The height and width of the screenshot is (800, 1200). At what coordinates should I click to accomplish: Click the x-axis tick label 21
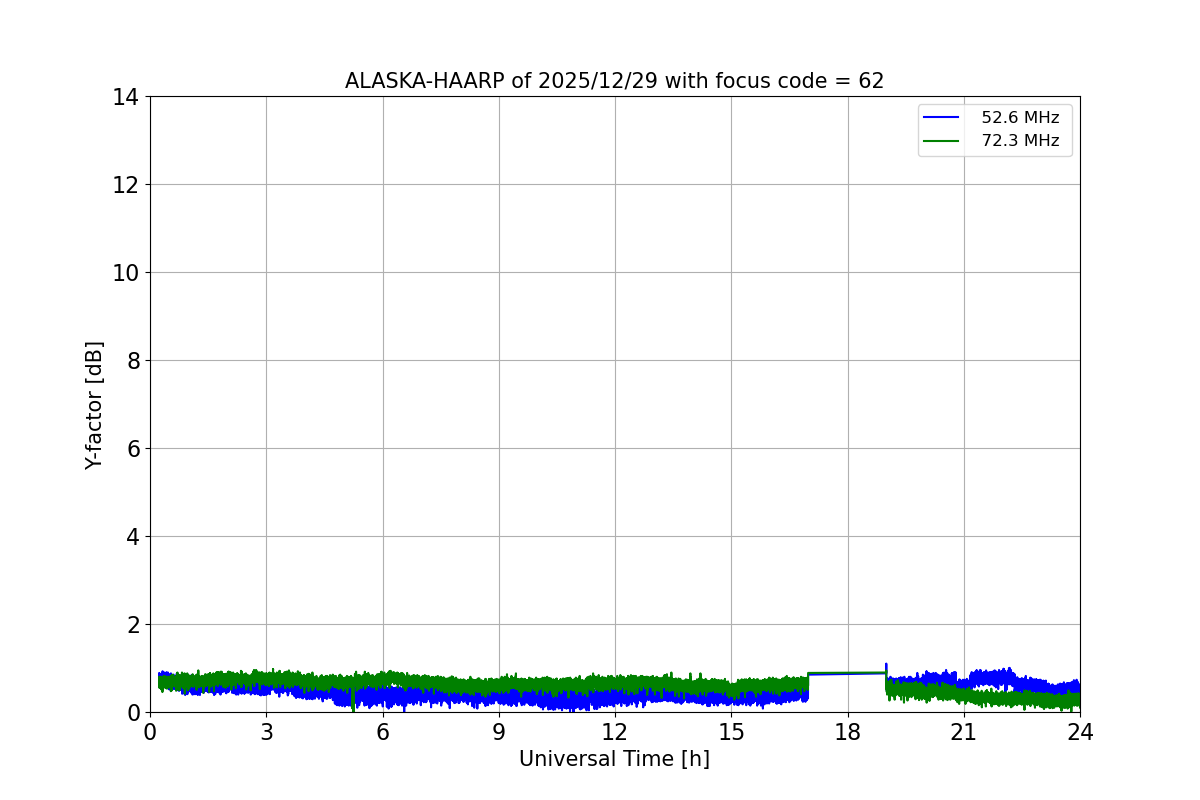964,732
